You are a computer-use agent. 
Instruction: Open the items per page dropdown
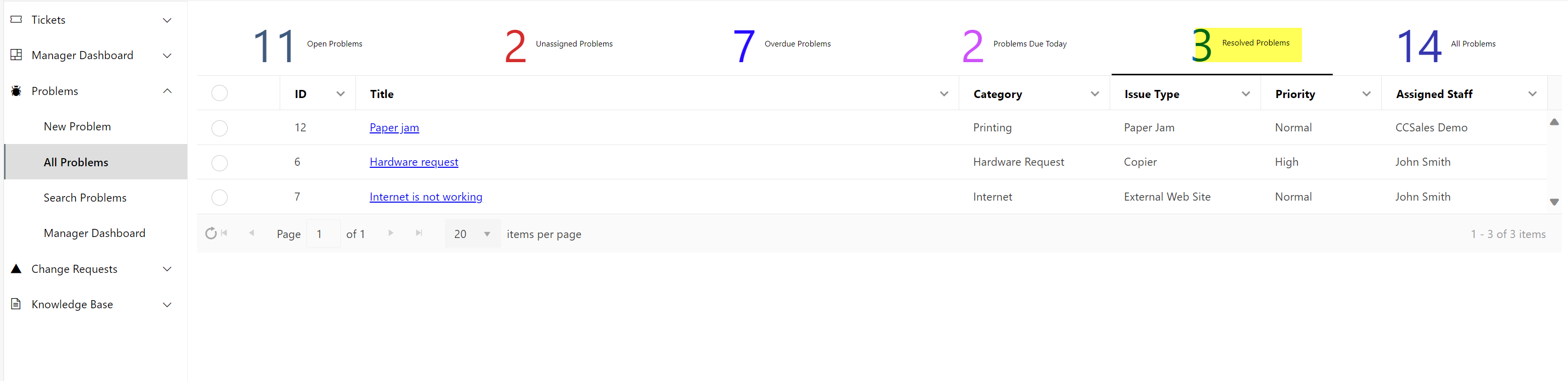click(x=486, y=234)
